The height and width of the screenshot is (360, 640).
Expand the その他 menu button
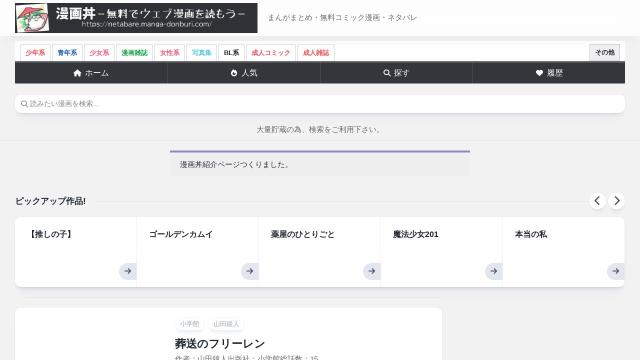tap(604, 52)
